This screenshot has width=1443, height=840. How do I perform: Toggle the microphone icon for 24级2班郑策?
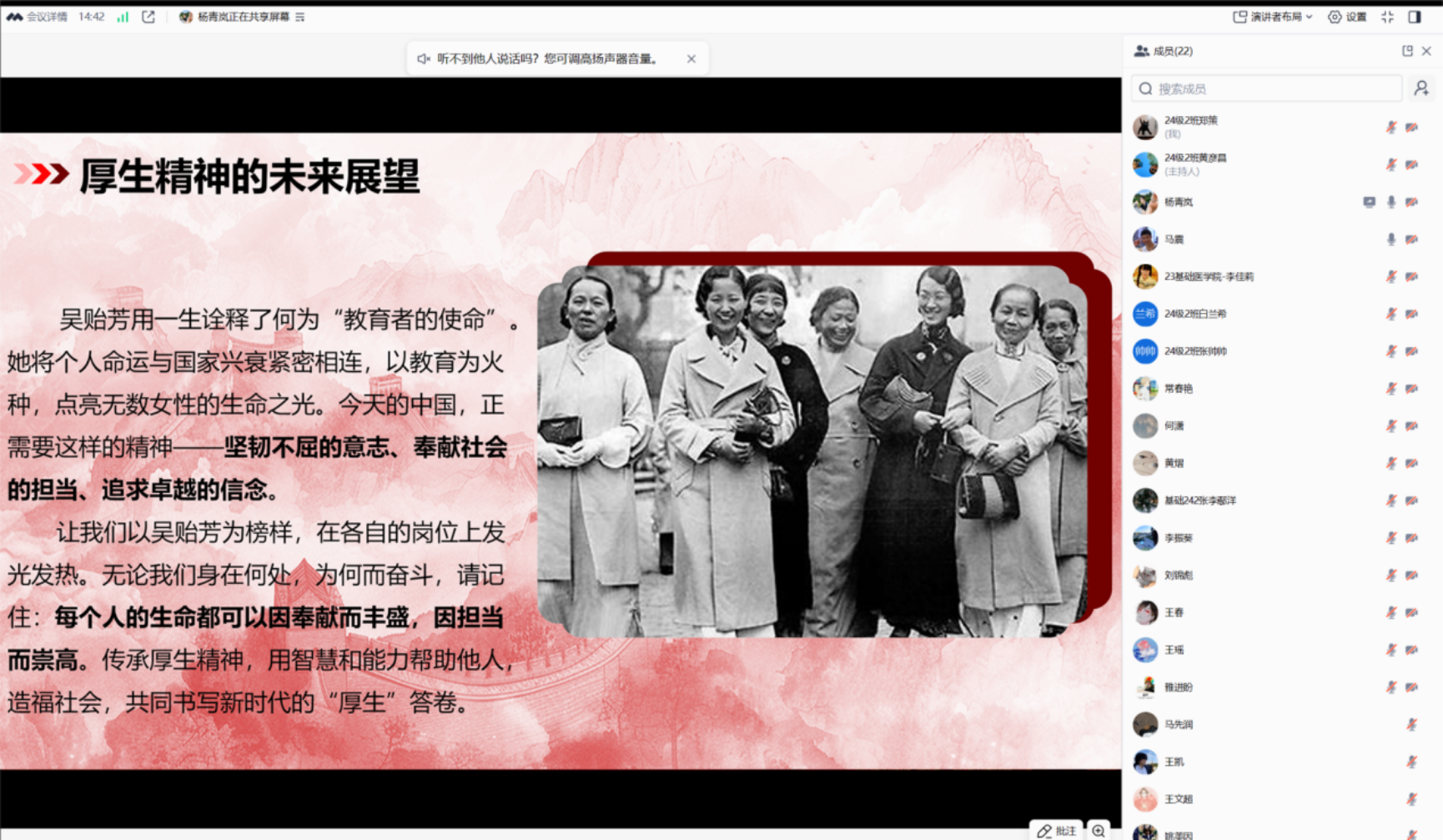1390,128
